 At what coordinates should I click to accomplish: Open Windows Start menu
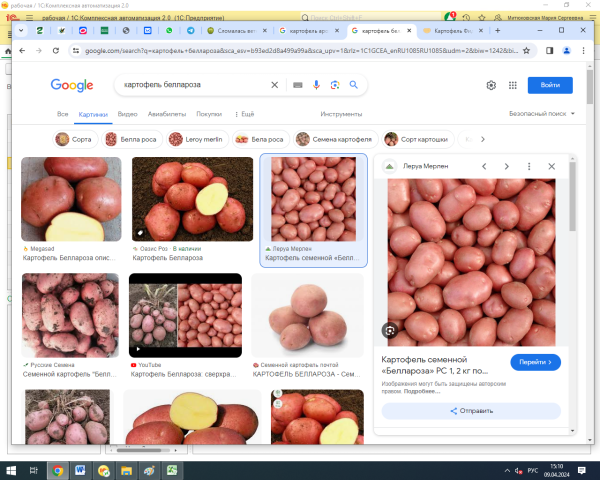(12, 469)
